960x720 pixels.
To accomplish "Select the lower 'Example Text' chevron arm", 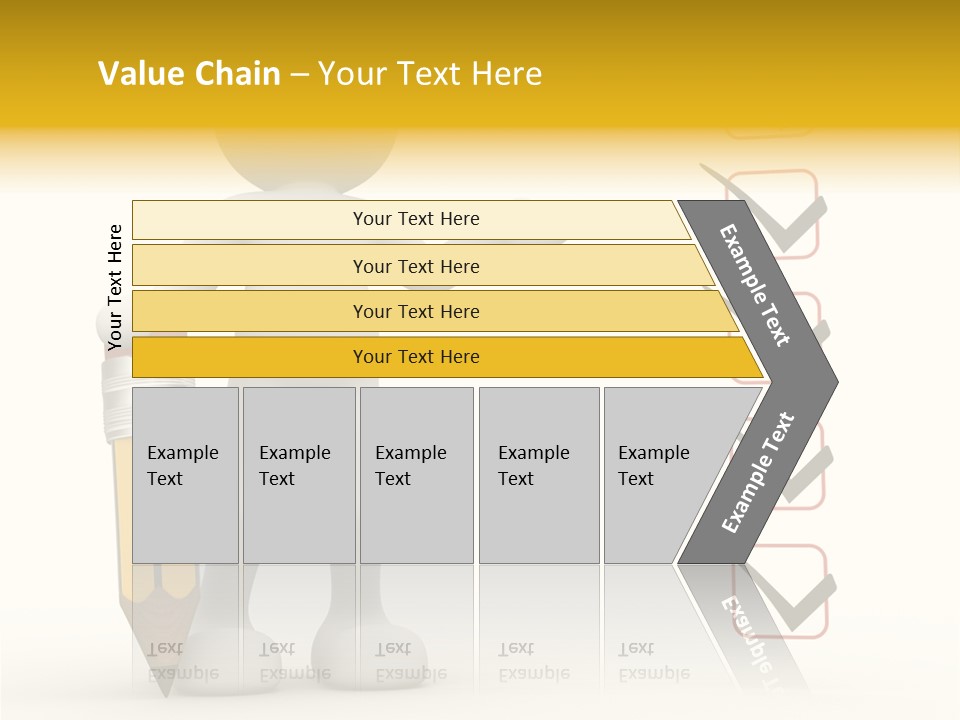I will pyautogui.click(x=759, y=471).
